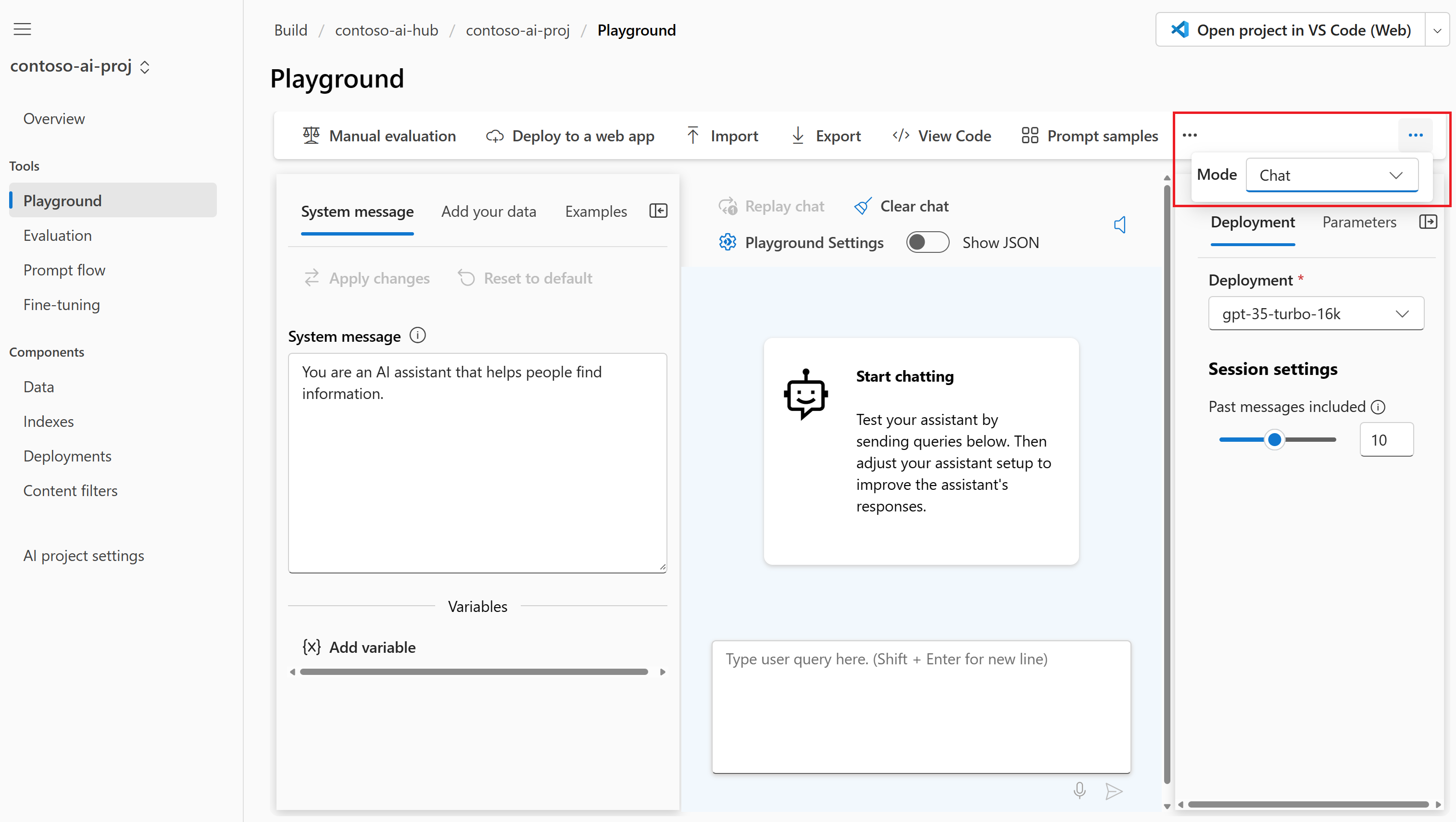
Task: Click the chat area vertical scrollbar
Action: (x=1167, y=483)
